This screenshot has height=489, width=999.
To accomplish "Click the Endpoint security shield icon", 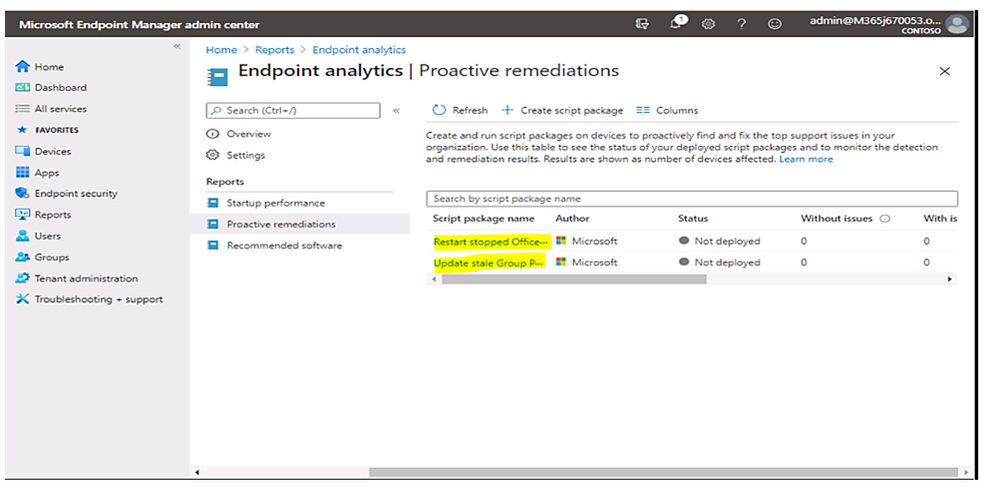I will tap(23, 193).
